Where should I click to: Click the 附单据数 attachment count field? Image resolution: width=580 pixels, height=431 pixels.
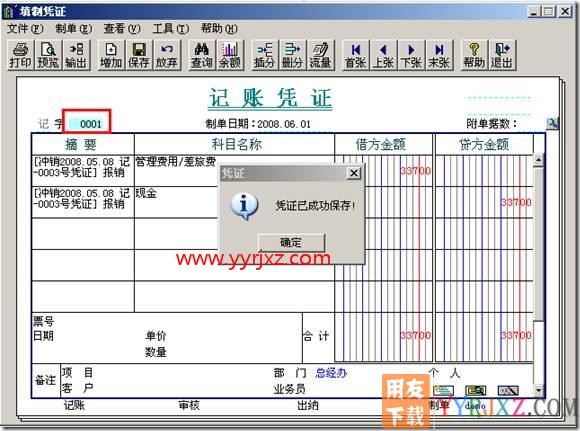point(531,124)
